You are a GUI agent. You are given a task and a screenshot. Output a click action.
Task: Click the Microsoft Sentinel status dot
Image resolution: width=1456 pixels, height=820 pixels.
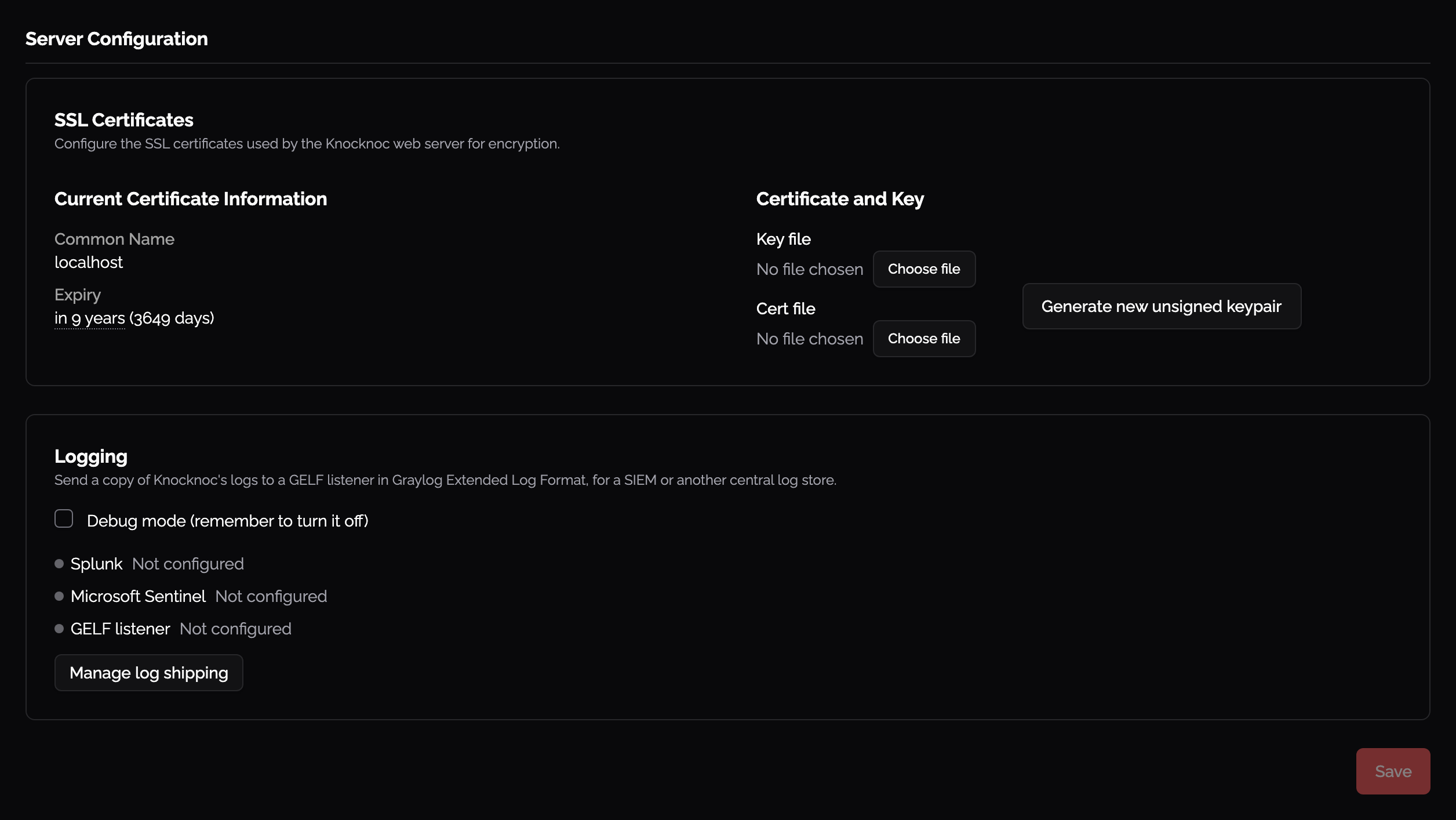(59, 596)
